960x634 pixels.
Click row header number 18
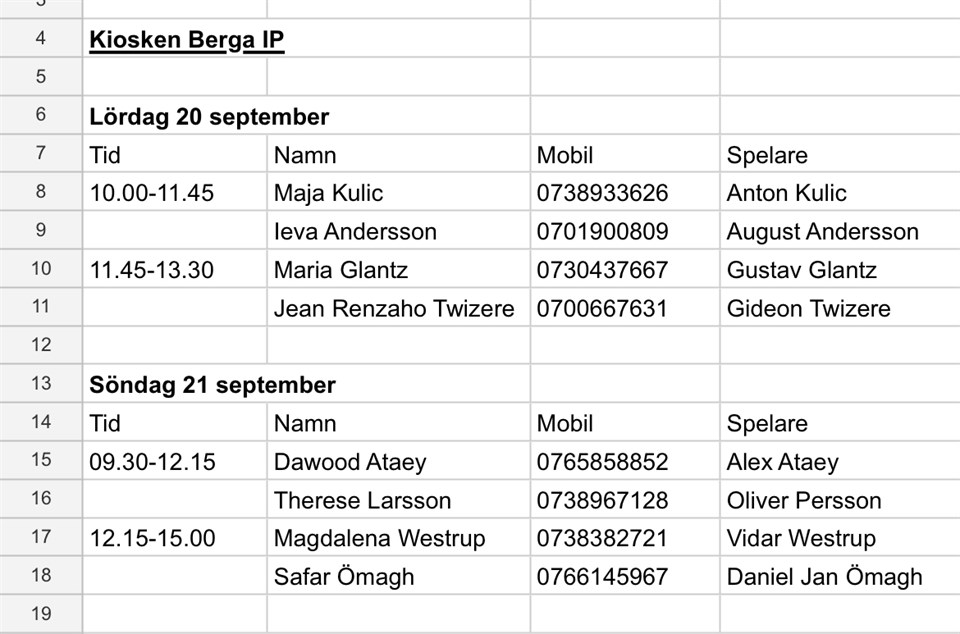click(x=41, y=575)
